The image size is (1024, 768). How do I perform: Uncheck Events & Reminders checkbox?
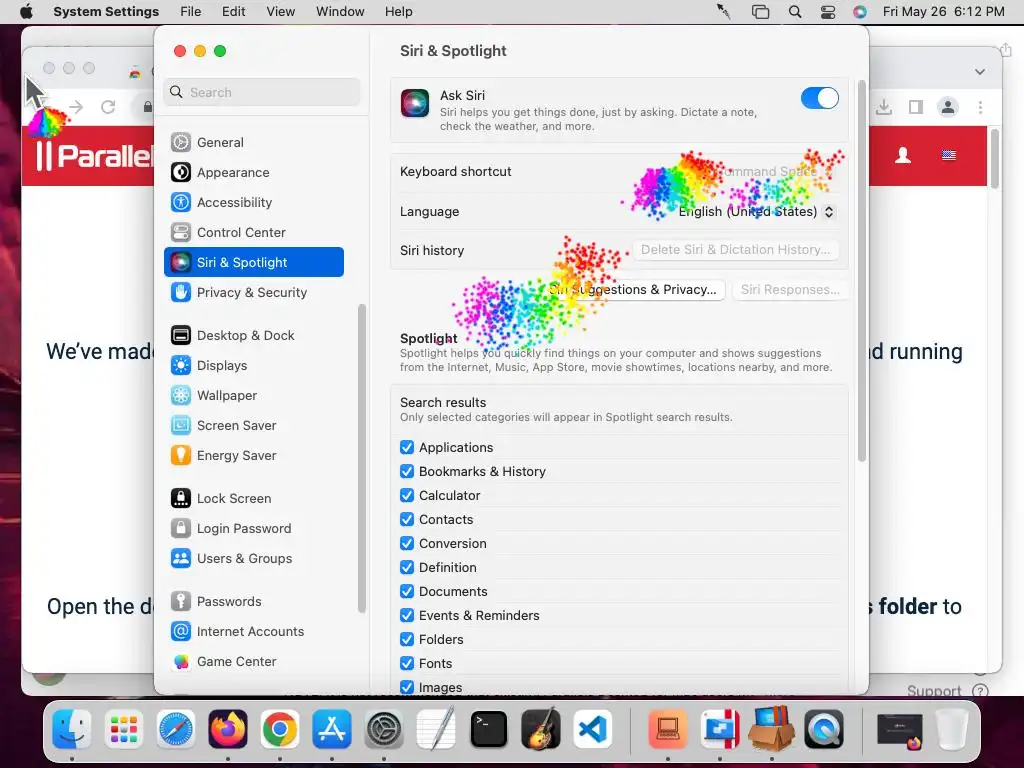pos(407,615)
